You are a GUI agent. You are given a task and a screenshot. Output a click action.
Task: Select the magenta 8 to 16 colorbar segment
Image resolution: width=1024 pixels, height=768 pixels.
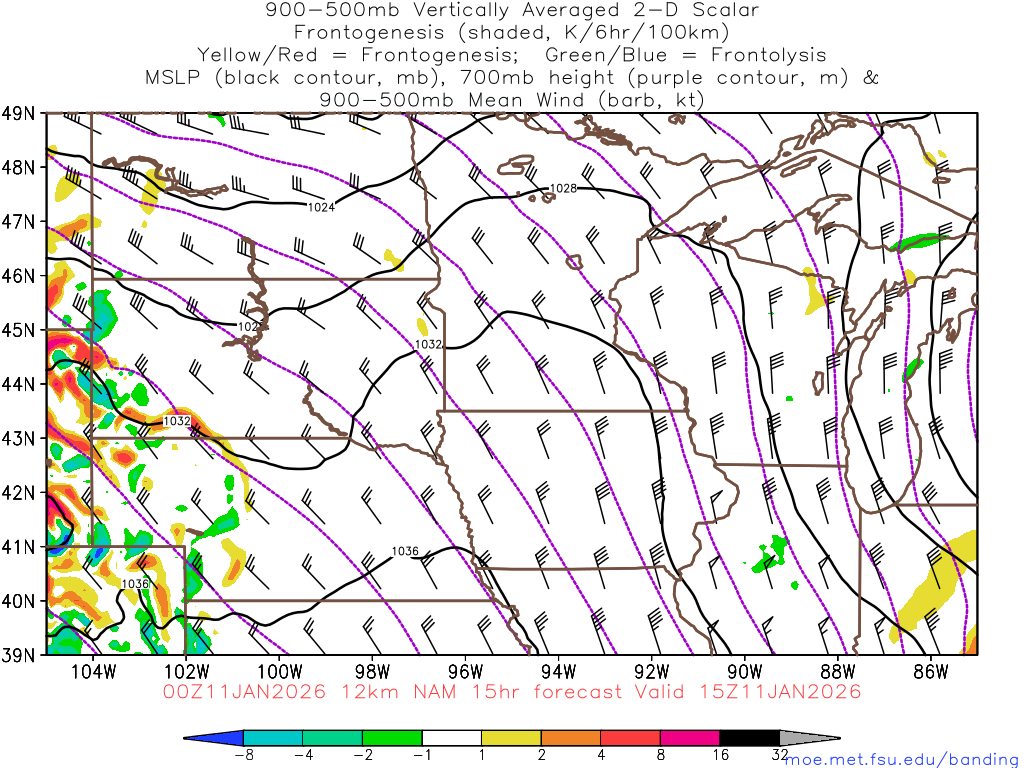(x=691, y=738)
